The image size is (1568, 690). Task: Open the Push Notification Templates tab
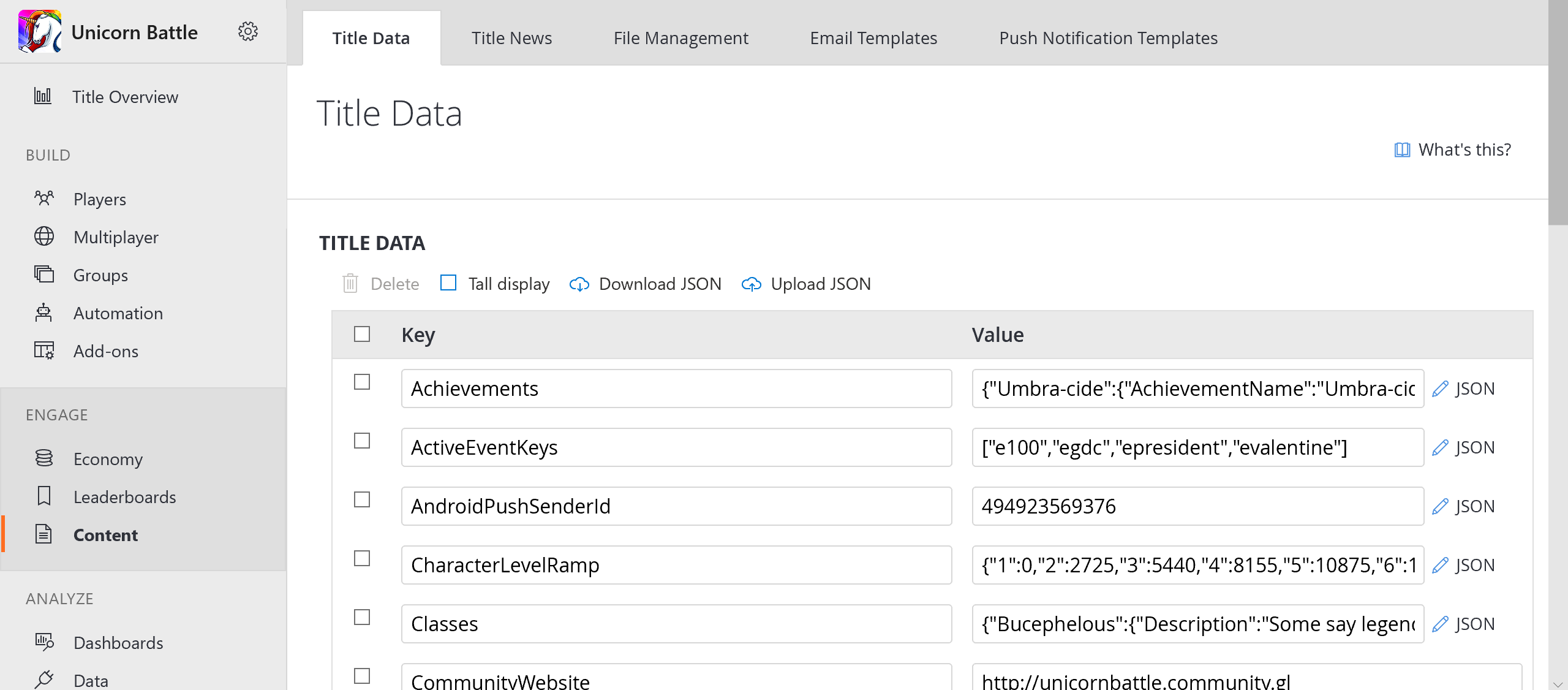click(1109, 38)
